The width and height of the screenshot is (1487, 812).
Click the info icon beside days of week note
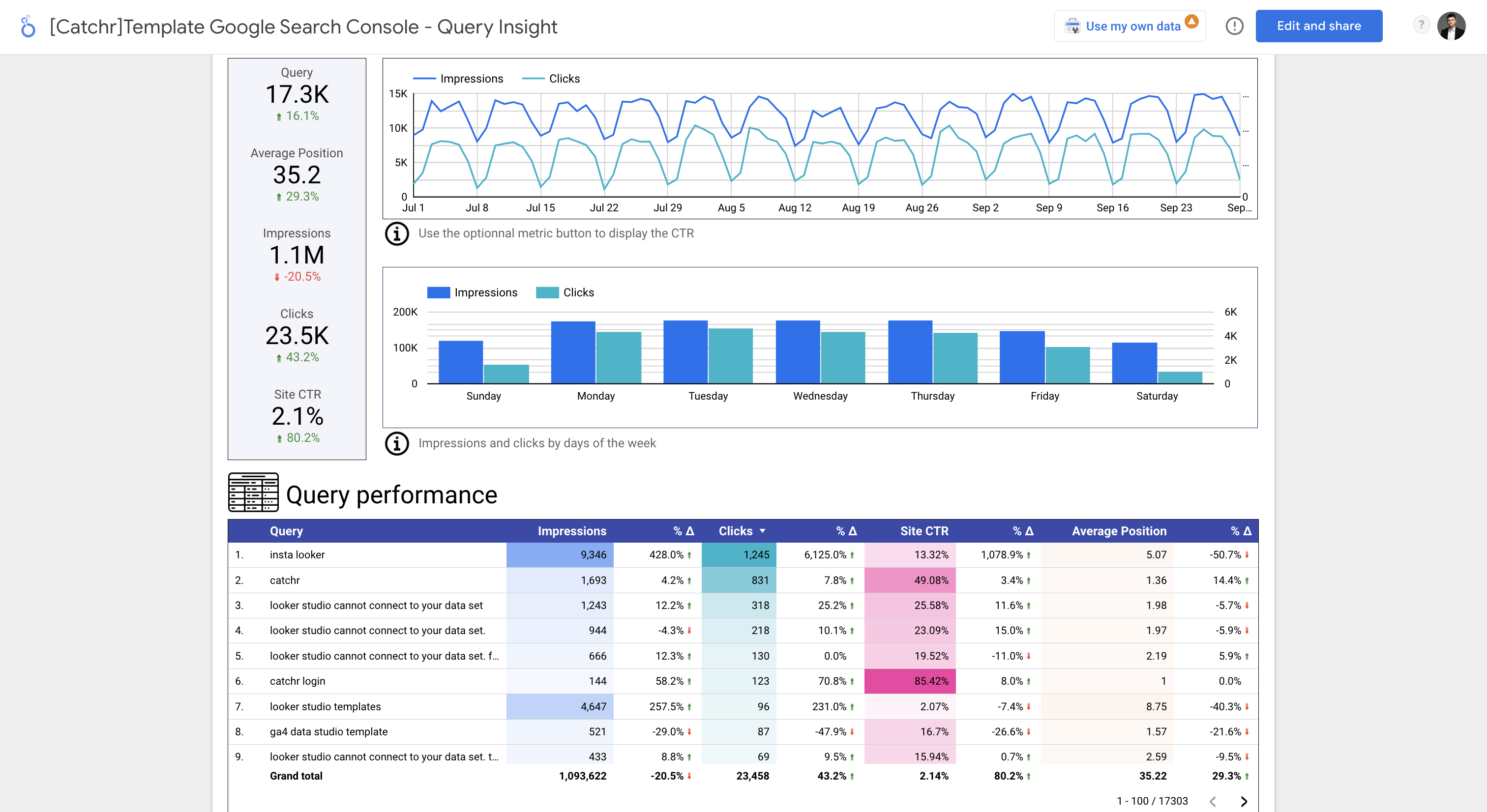click(396, 443)
